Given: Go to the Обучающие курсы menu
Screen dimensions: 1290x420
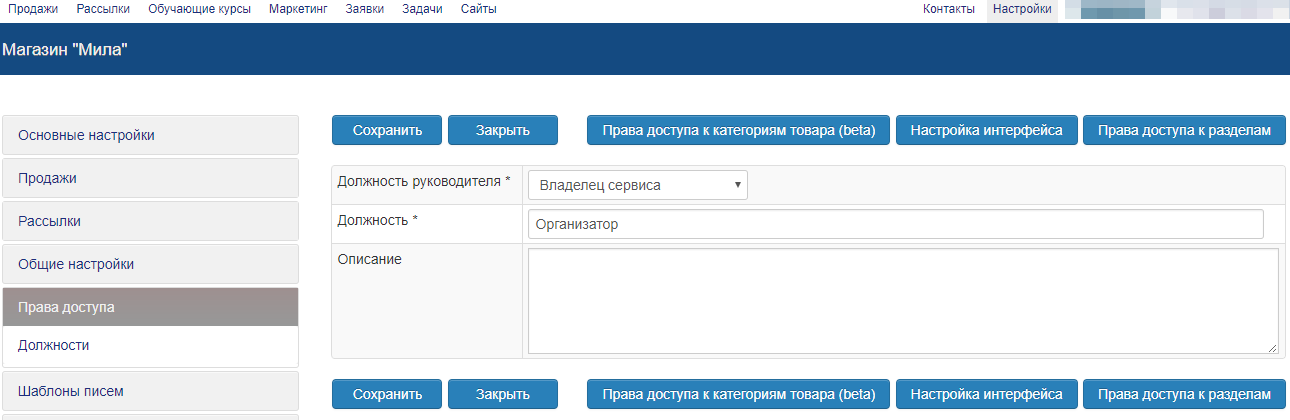Looking at the screenshot, I should [199, 9].
